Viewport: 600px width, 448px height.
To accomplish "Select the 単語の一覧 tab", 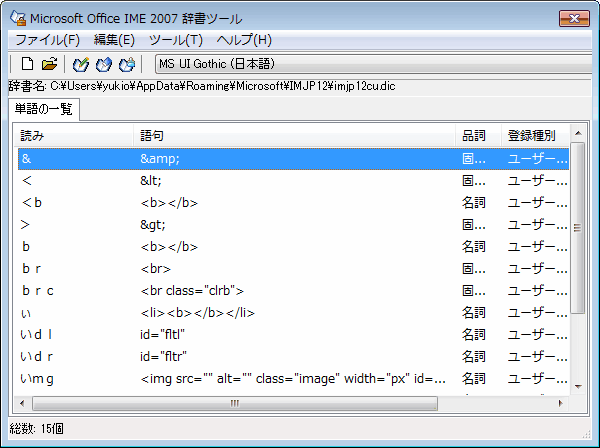I will (44, 109).
